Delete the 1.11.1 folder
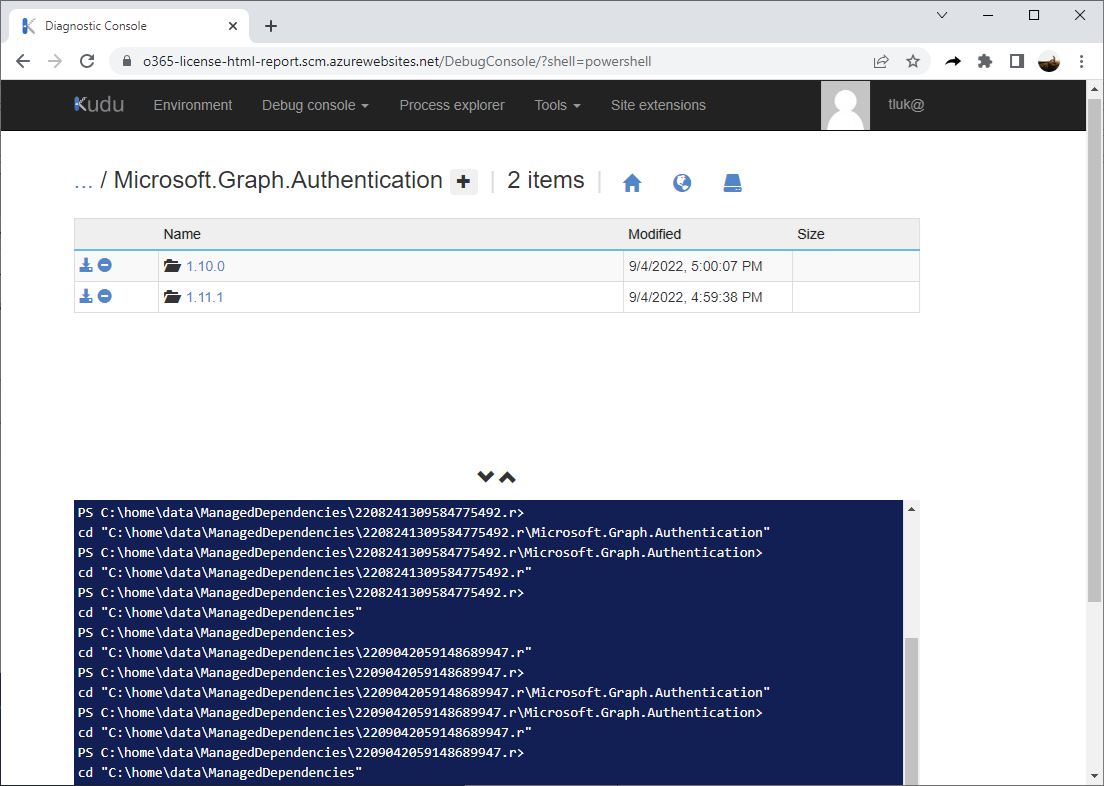 pos(105,296)
